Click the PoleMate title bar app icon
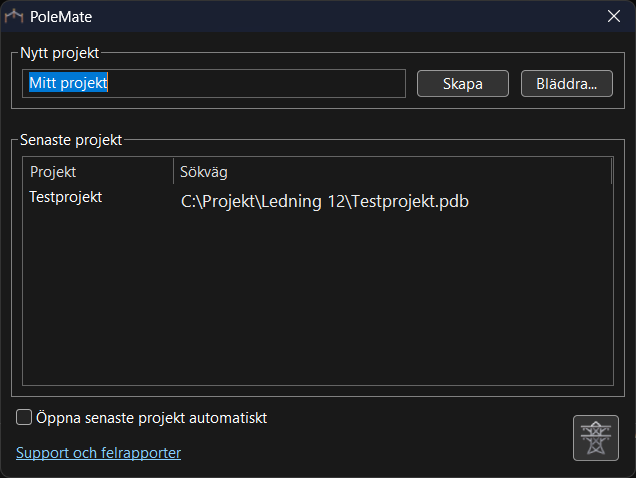 coord(14,17)
